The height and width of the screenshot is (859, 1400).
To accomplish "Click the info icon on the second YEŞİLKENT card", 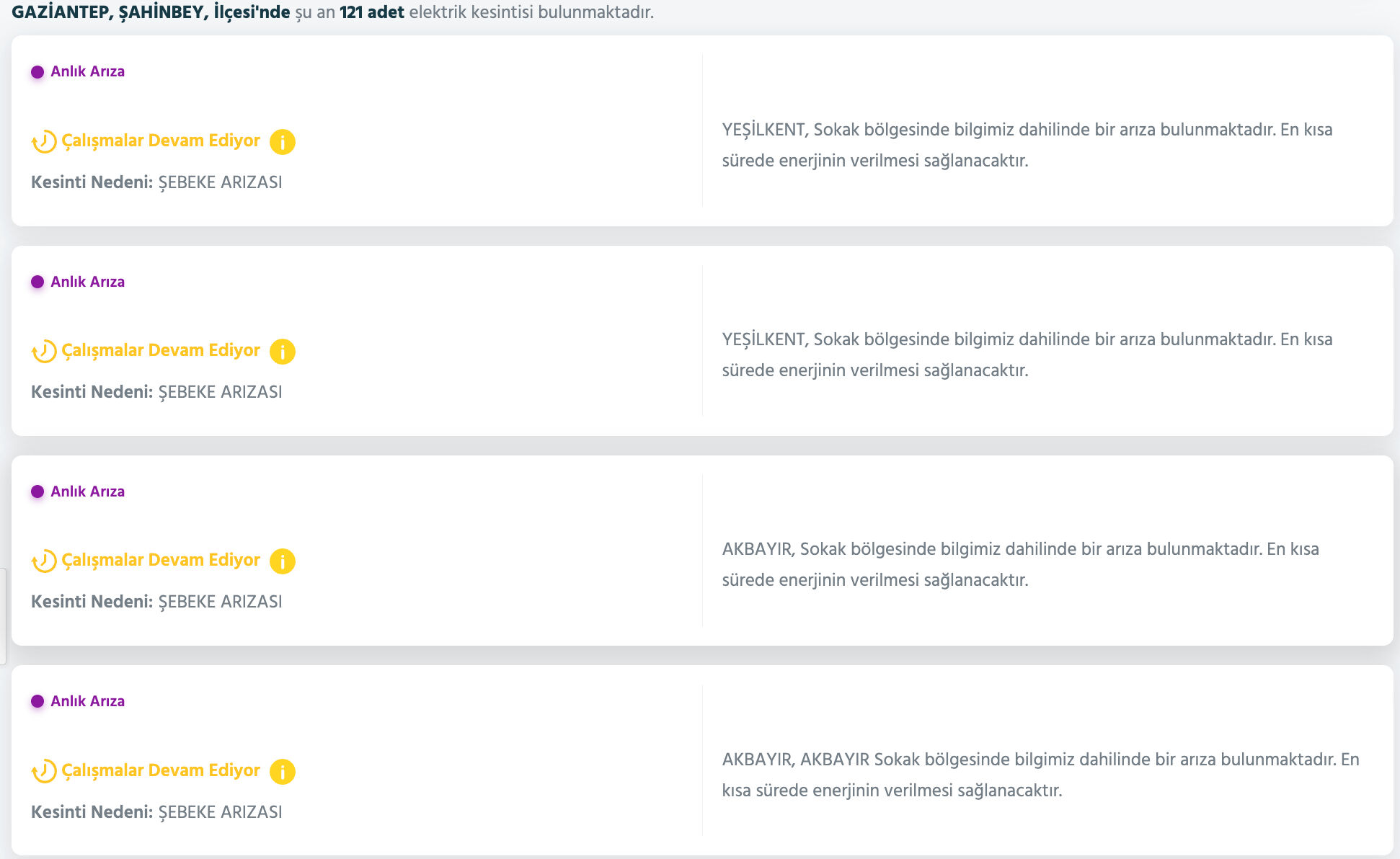I will (283, 352).
